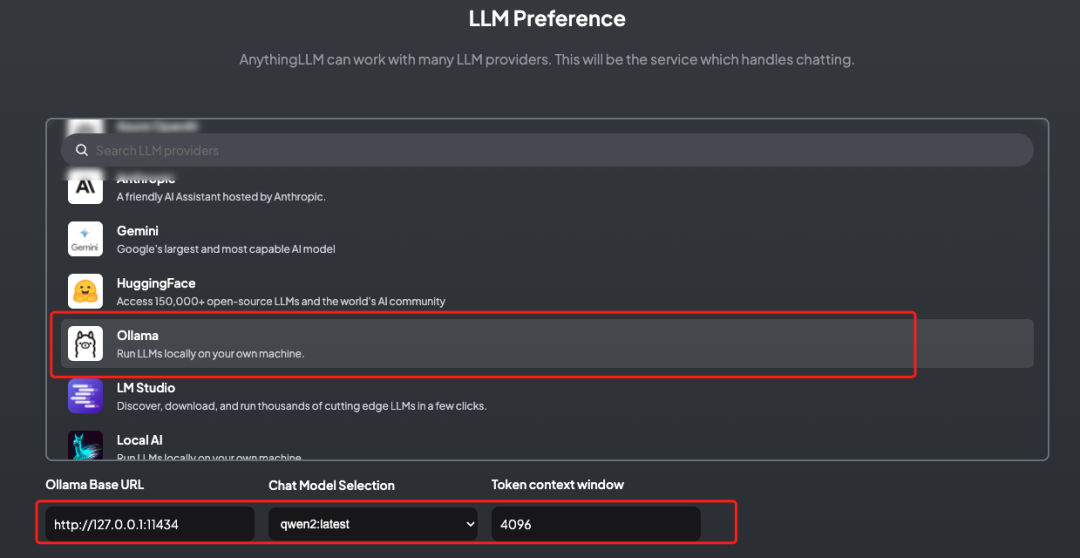The height and width of the screenshot is (558, 1080).
Task: Click the purple LM Studio logo
Action: [85, 395]
